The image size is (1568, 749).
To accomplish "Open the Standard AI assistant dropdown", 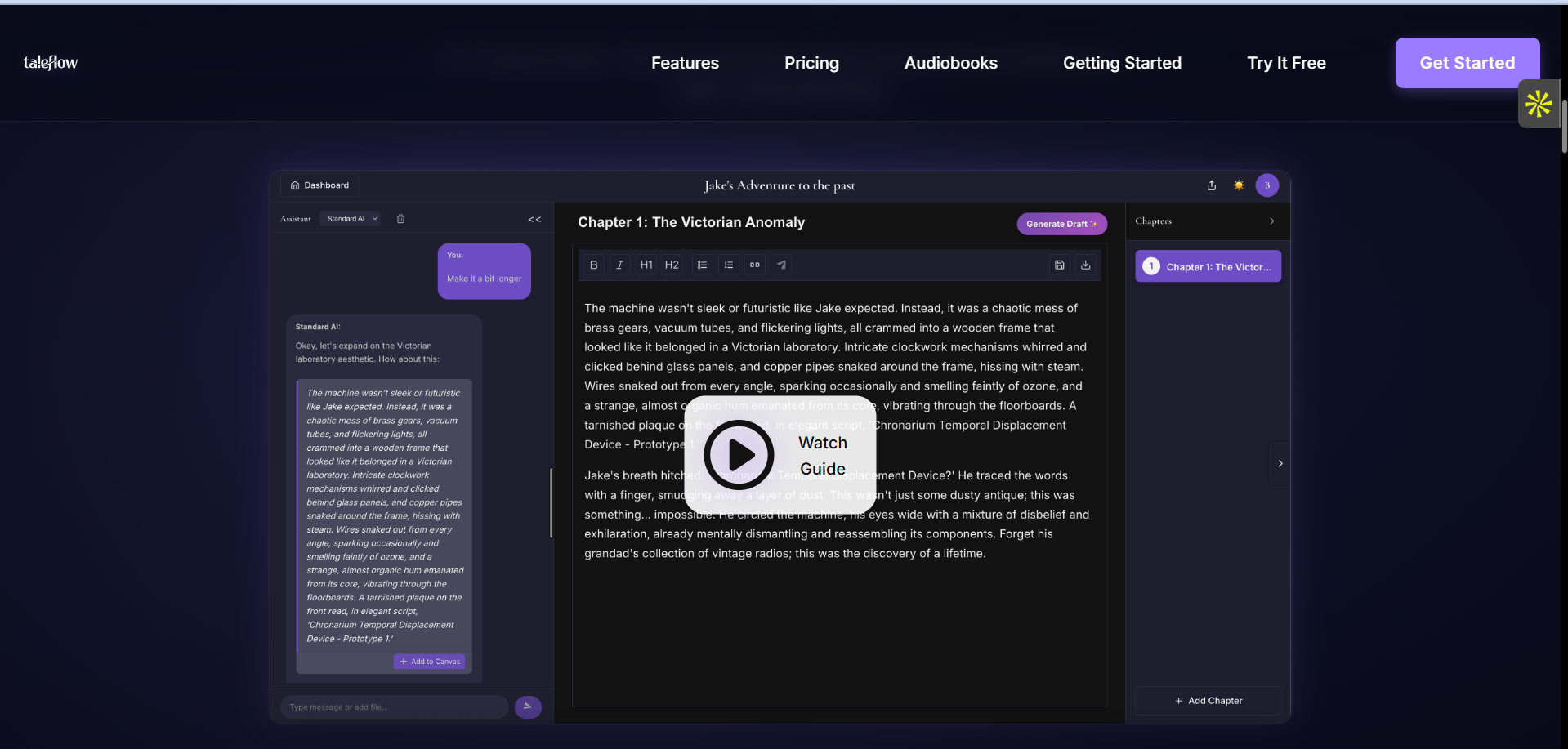I will (x=351, y=219).
